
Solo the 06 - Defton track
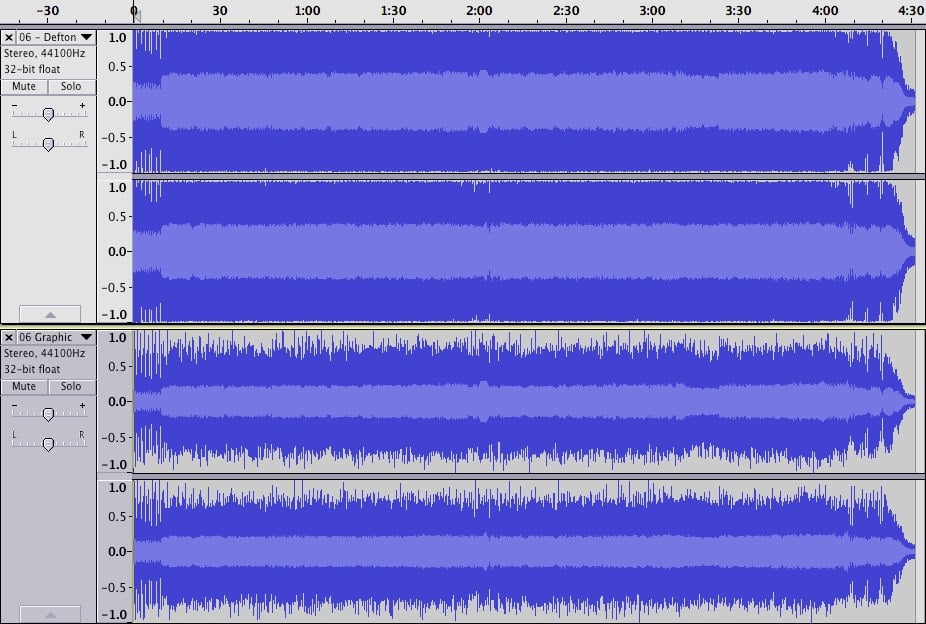coord(71,86)
